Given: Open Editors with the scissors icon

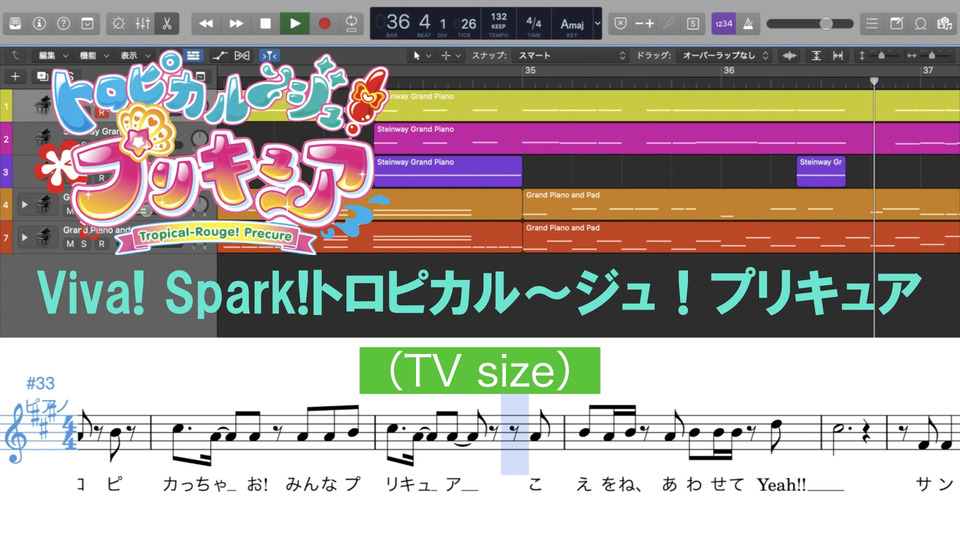Looking at the screenshot, I should click(167, 24).
